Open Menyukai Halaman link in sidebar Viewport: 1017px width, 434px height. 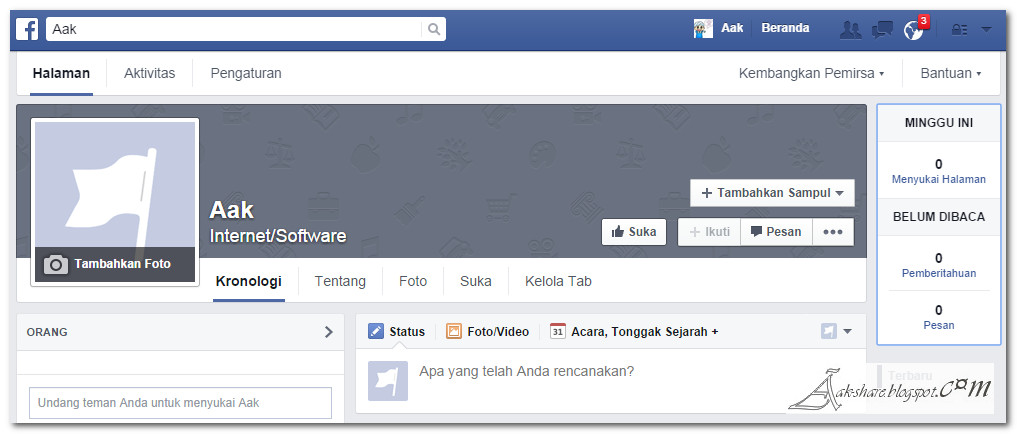click(x=939, y=179)
